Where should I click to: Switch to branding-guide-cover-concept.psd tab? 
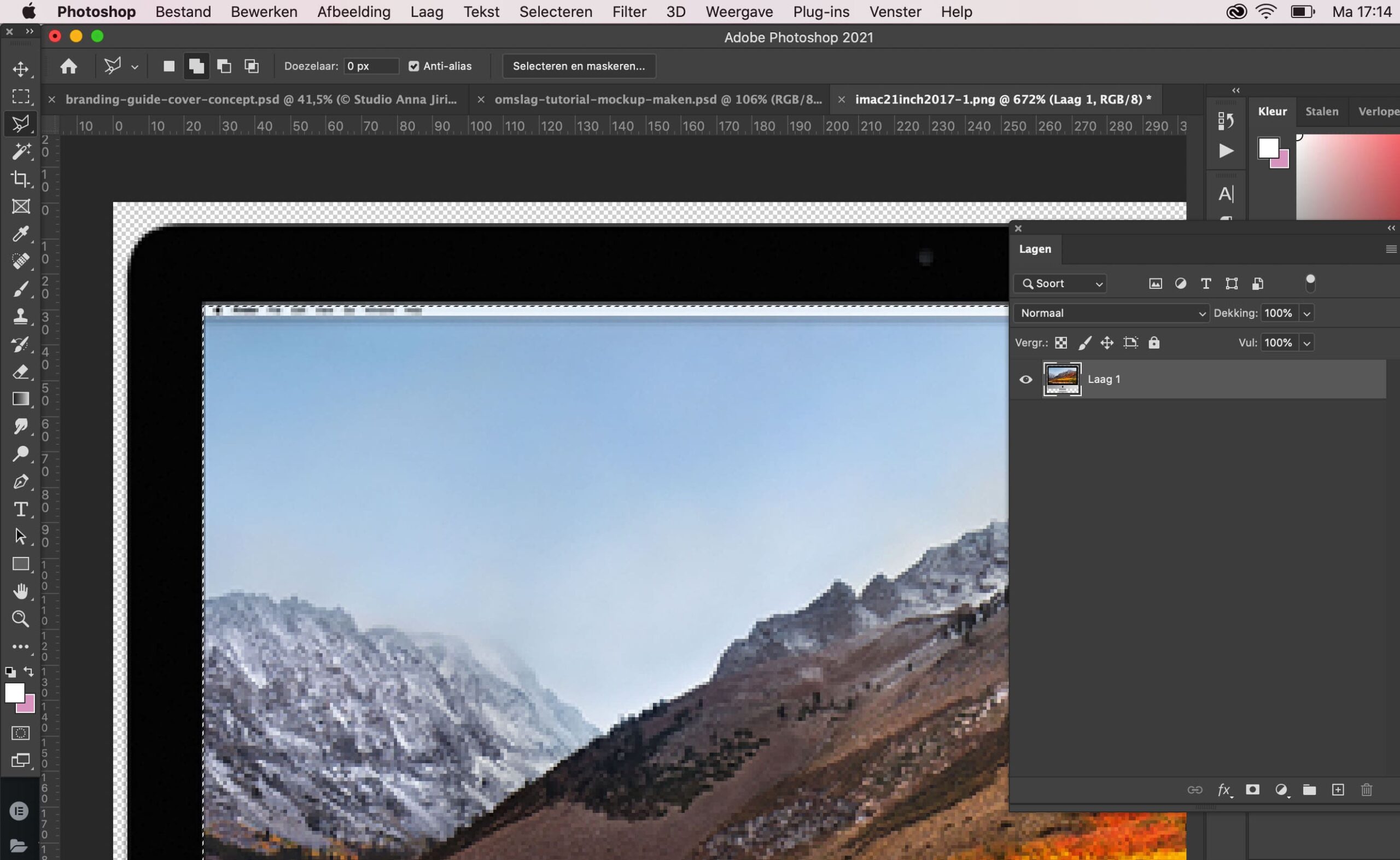point(261,100)
